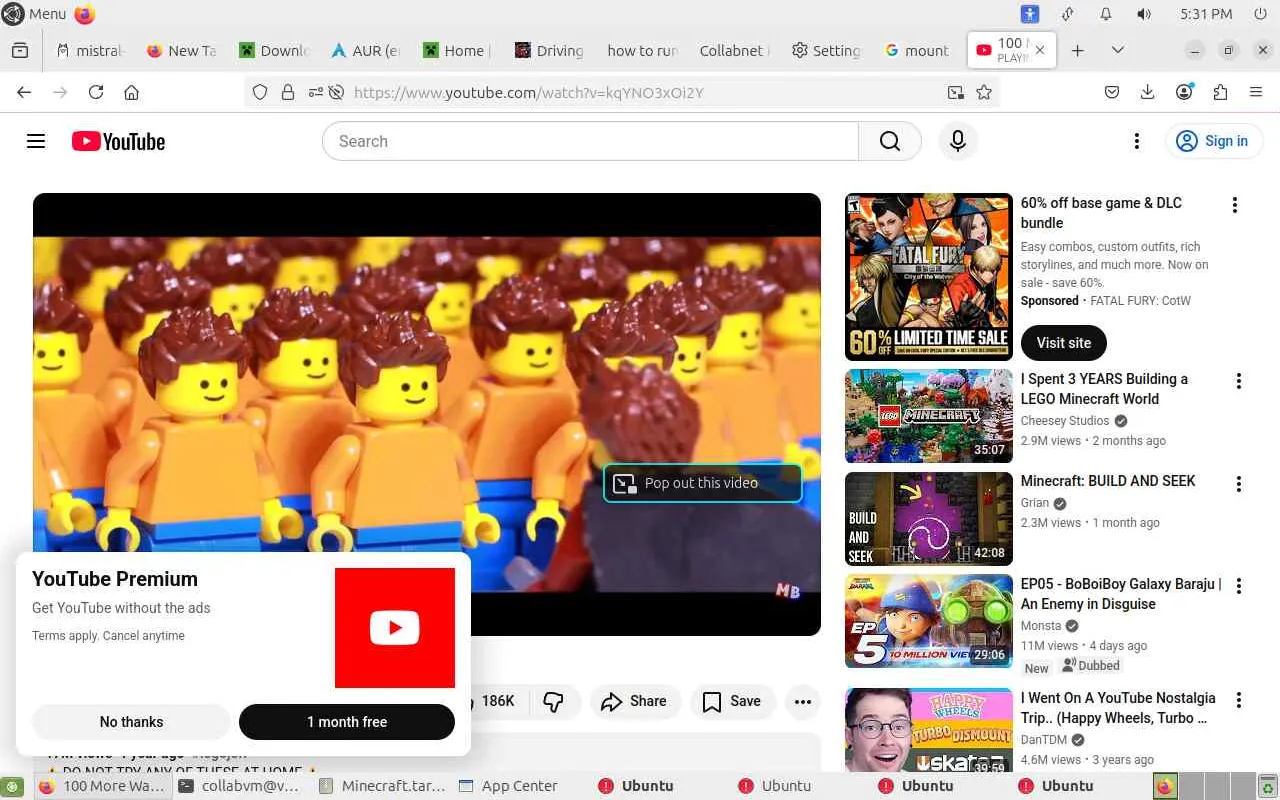Open the volume control in top panel
1280x800 pixels.
pos(1144,14)
